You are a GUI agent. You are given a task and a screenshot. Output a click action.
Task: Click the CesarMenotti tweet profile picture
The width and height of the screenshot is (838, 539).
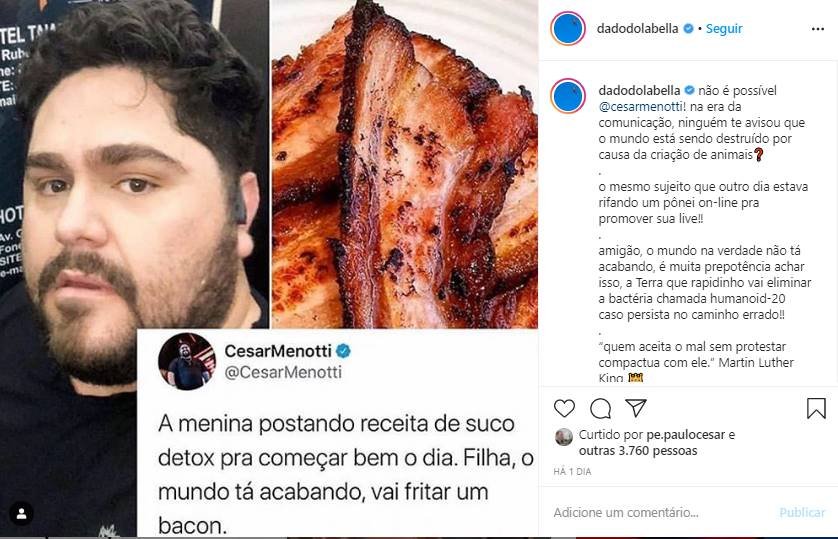[x=187, y=362]
